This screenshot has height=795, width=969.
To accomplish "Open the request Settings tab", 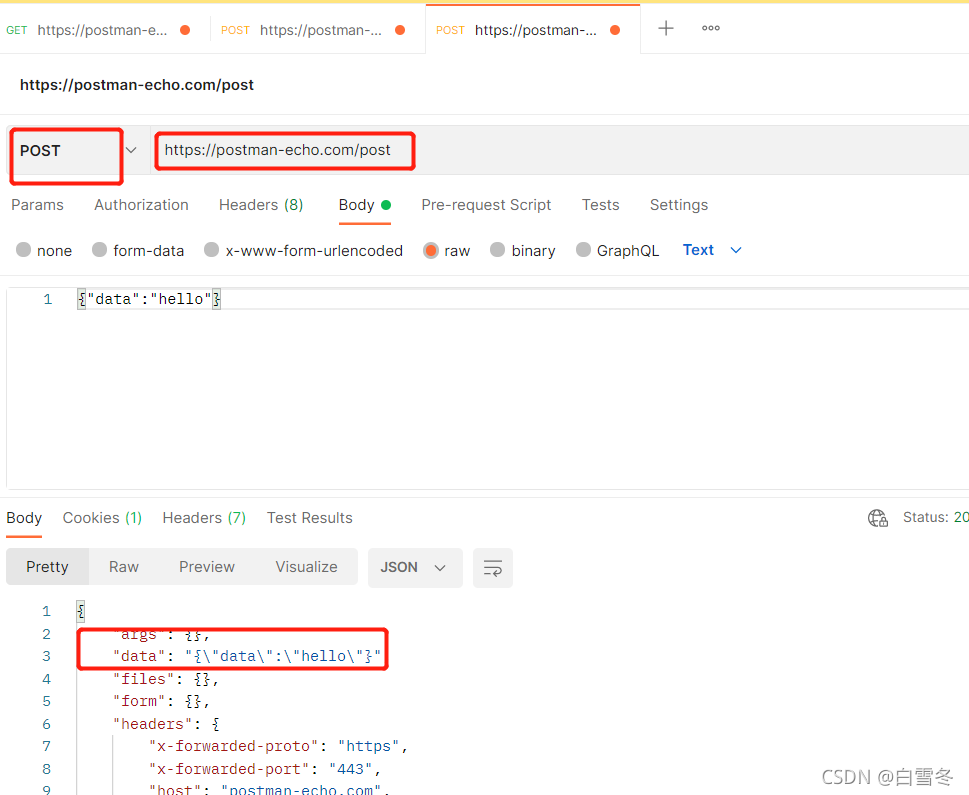I will tap(679, 205).
